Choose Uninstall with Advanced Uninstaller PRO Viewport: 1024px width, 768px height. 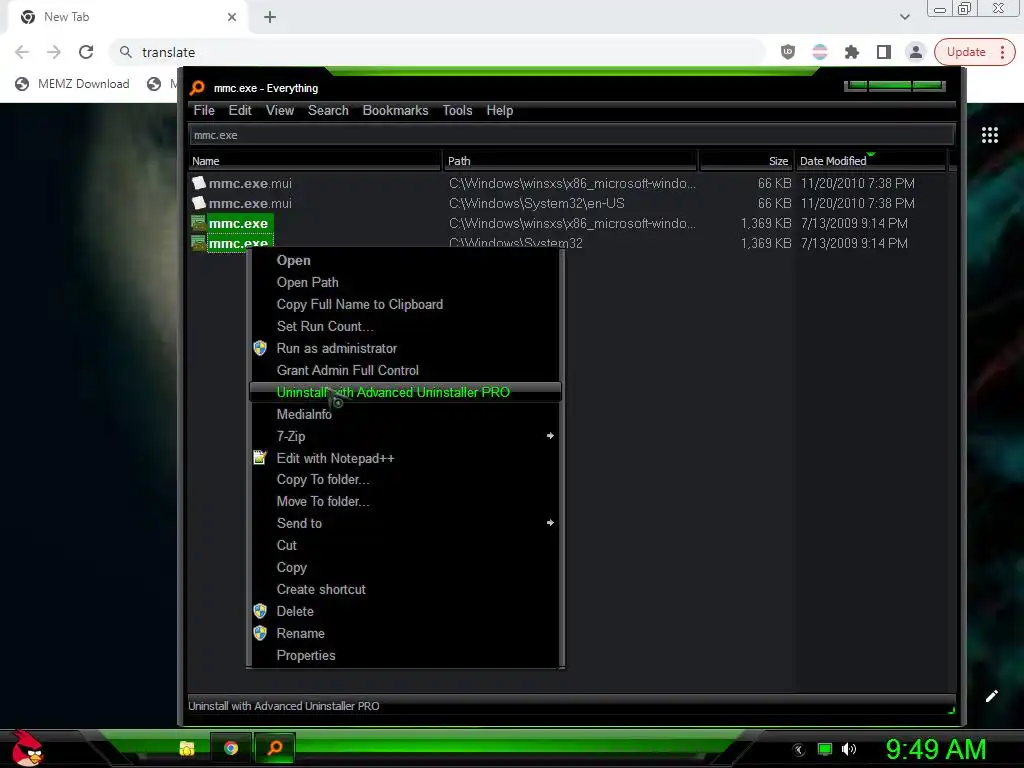405,392
